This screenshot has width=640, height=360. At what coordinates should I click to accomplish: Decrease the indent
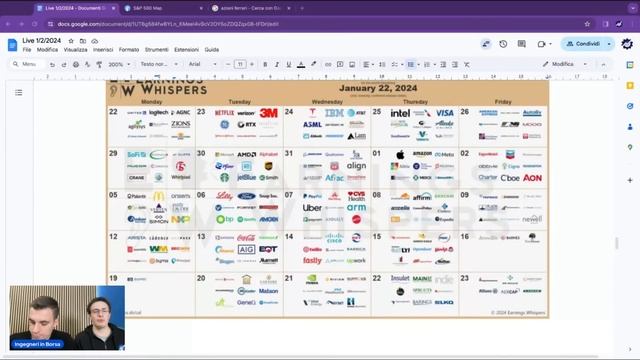[x=443, y=64]
